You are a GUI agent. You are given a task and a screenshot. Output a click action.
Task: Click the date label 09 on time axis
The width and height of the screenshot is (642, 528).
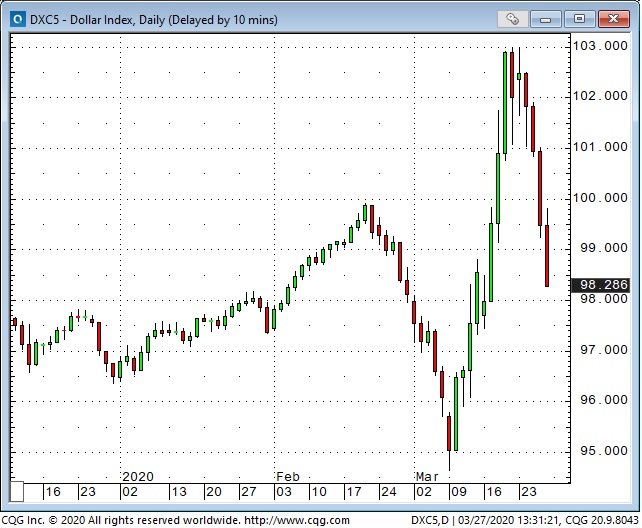click(x=459, y=492)
